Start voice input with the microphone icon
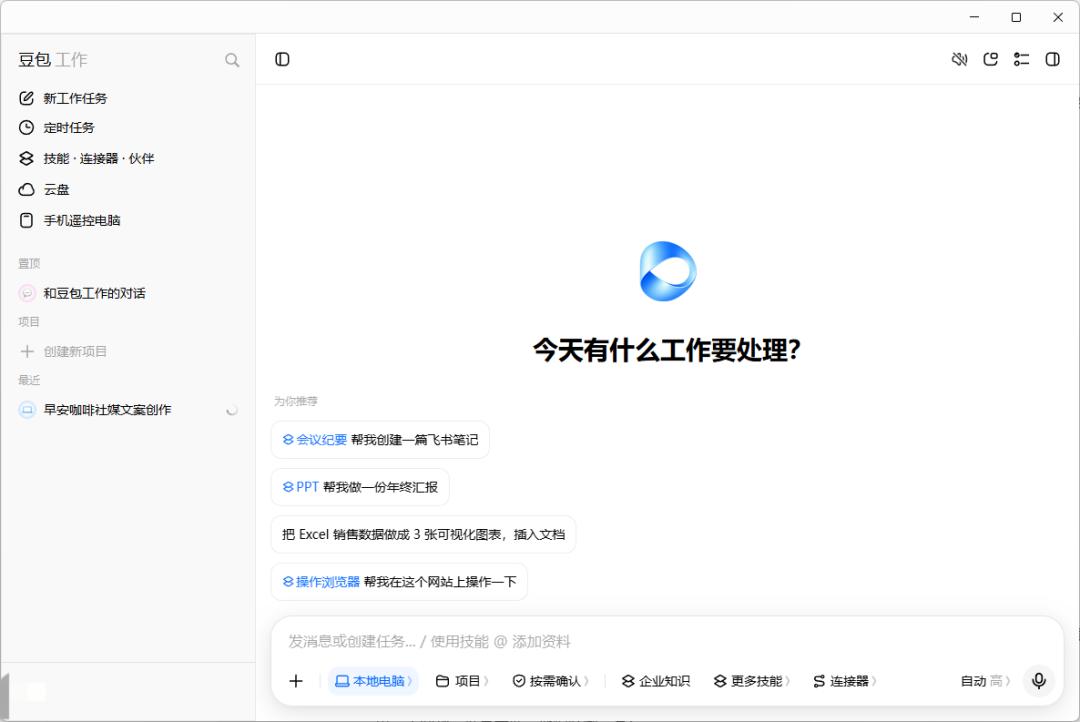The width and height of the screenshot is (1080, 722). pyautogui.click(x=1039, y=681)
